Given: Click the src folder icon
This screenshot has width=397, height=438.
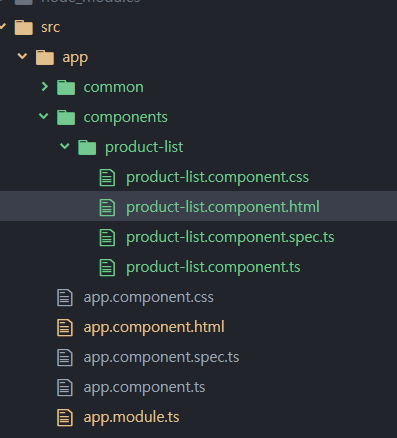Looking at the screenshot, I should (24, 27).
